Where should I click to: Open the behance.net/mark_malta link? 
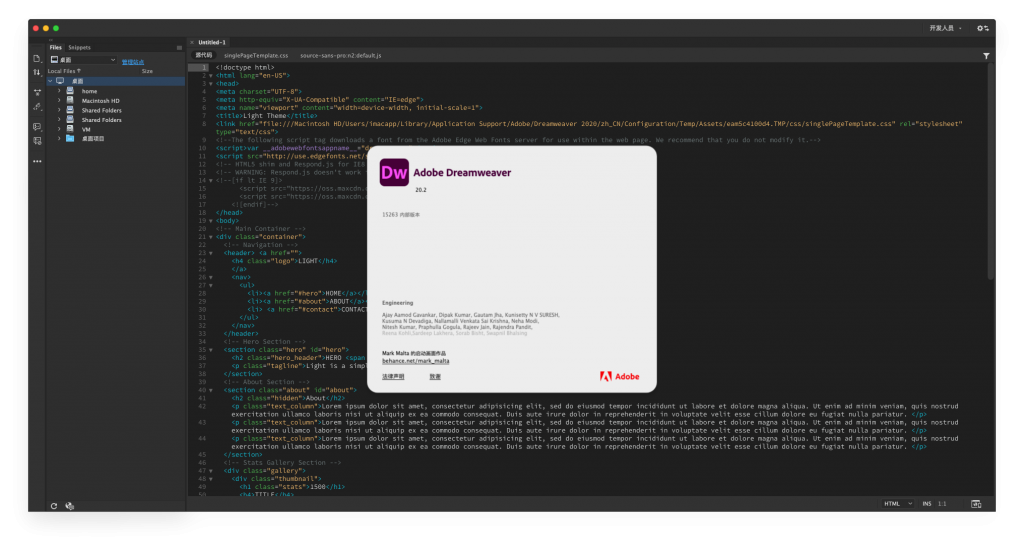(415, 361)
